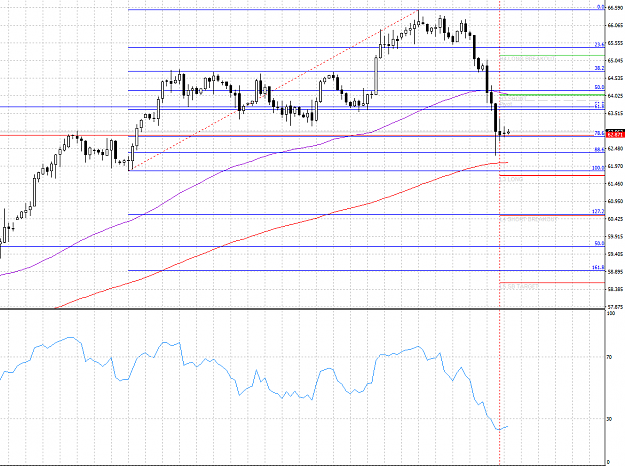The height and width of the screenshot is (466, 625).
Task: Click the LONG BREAKOUT annotation text
Action: pyautogui.click(x=527, y=59)
